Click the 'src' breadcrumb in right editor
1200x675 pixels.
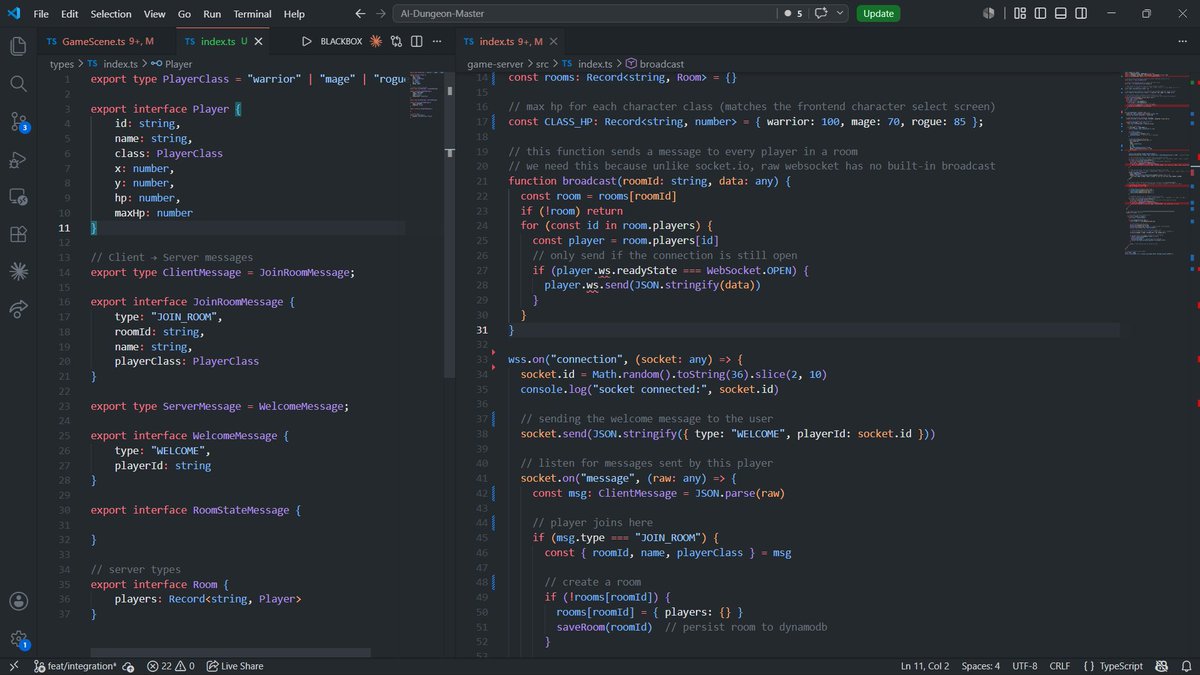(543, 63)
